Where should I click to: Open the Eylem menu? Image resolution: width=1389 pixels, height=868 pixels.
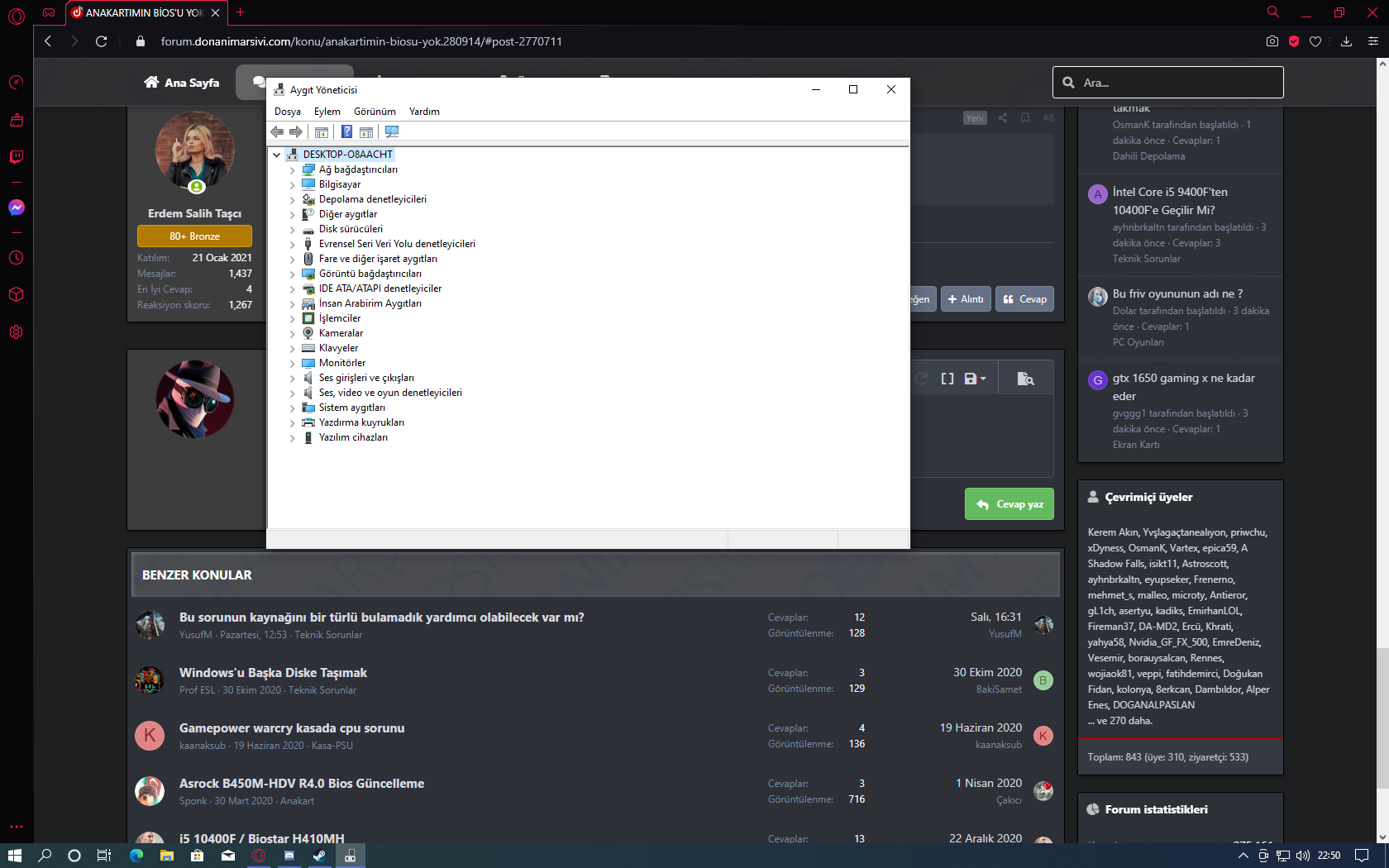coord(327,112)
